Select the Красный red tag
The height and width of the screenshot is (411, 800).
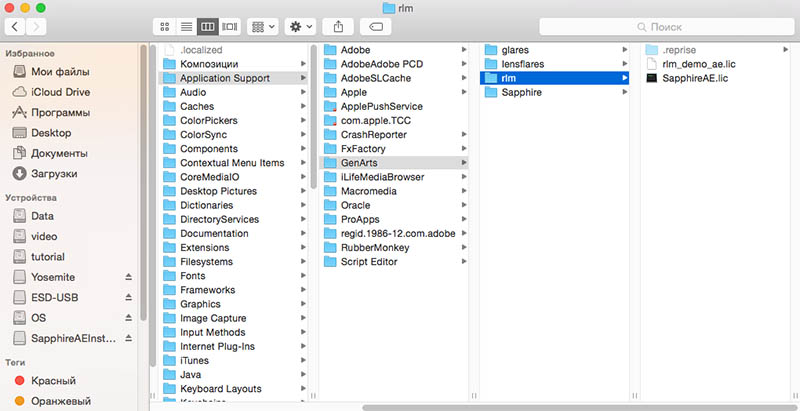(x=53, y=381)
